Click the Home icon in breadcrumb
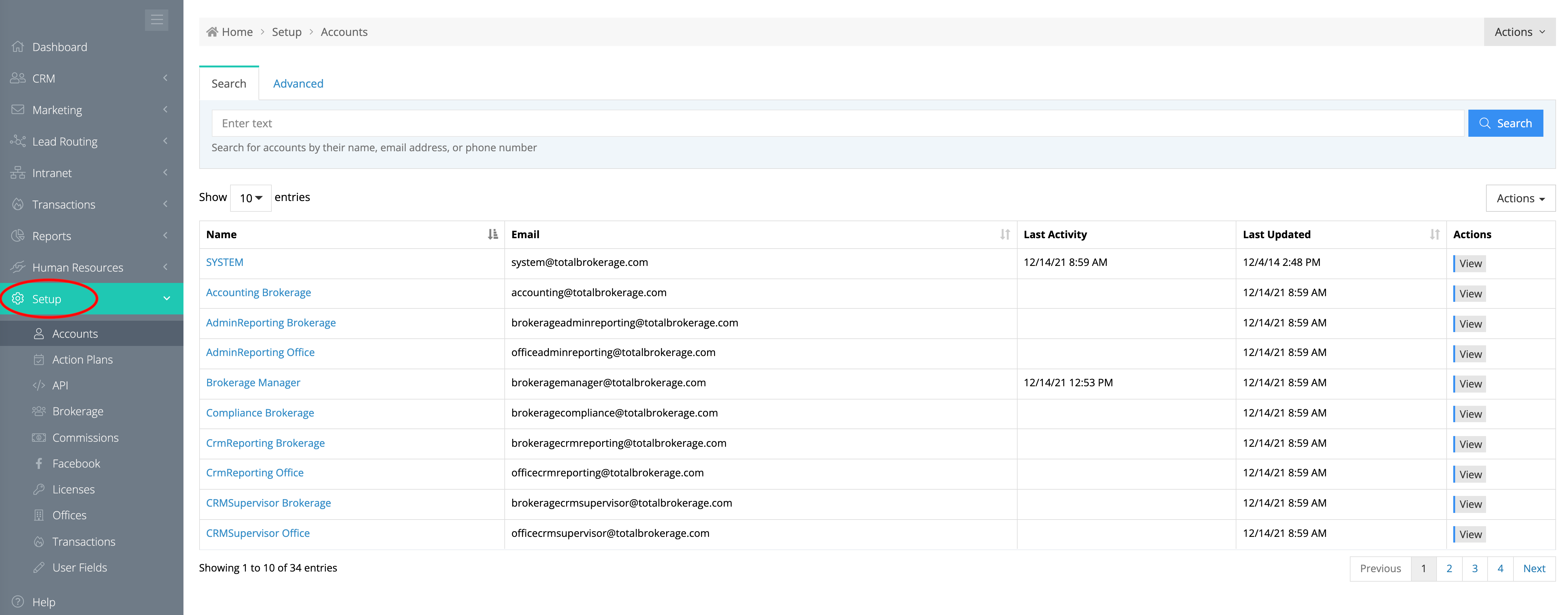The image size is (1568, 615). (x=212, y=32)
